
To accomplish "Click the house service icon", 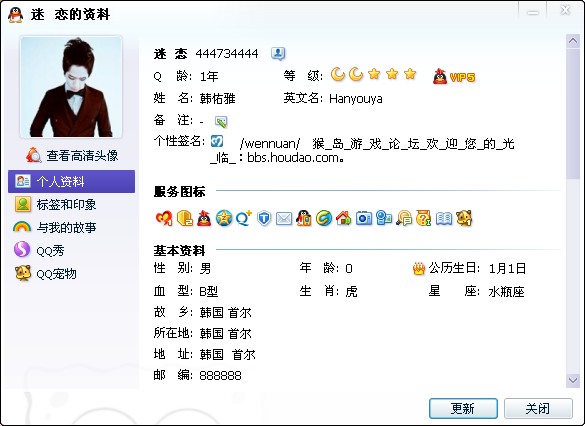I will point(344,218).
